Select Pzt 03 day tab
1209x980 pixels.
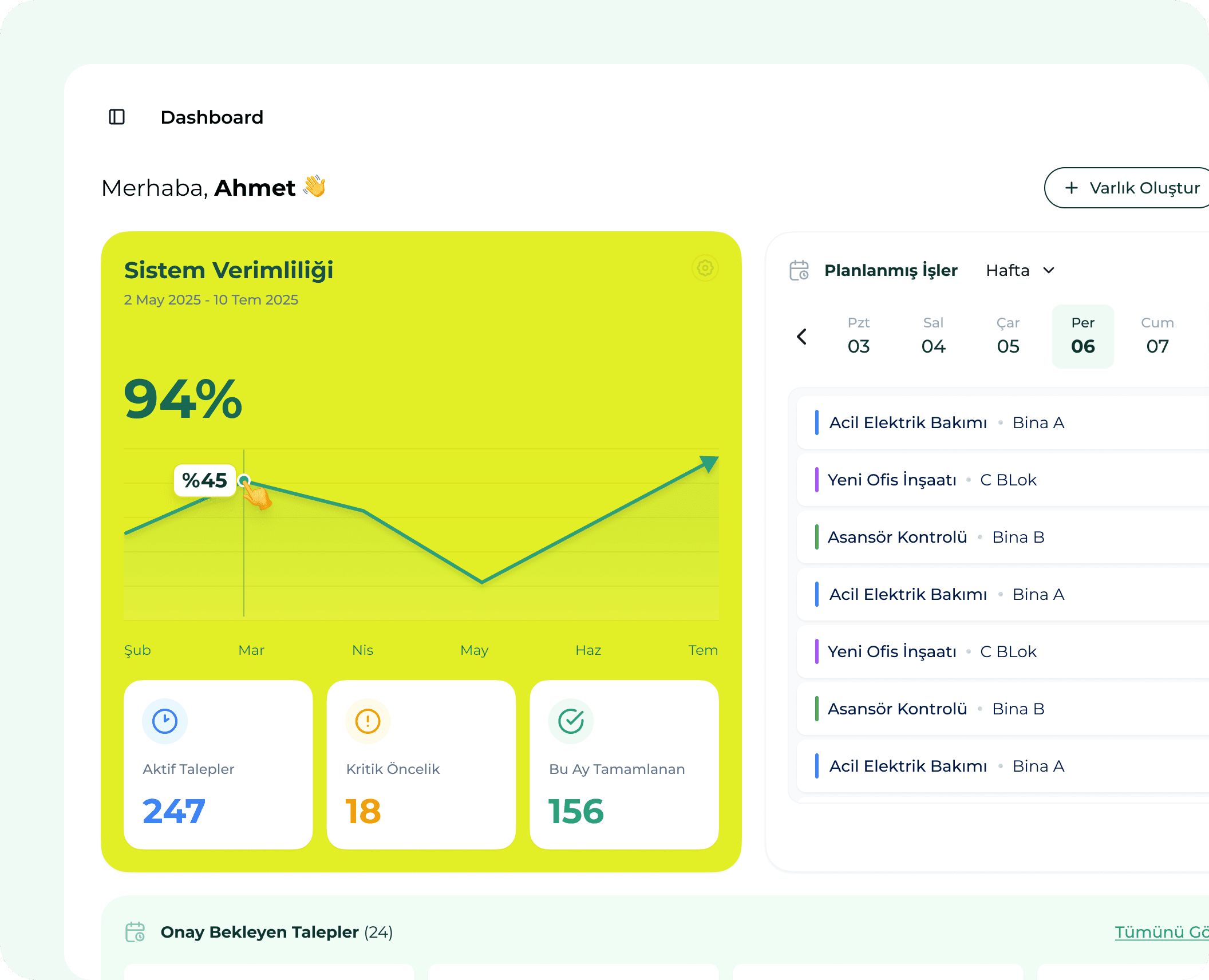tap(859, 336)
